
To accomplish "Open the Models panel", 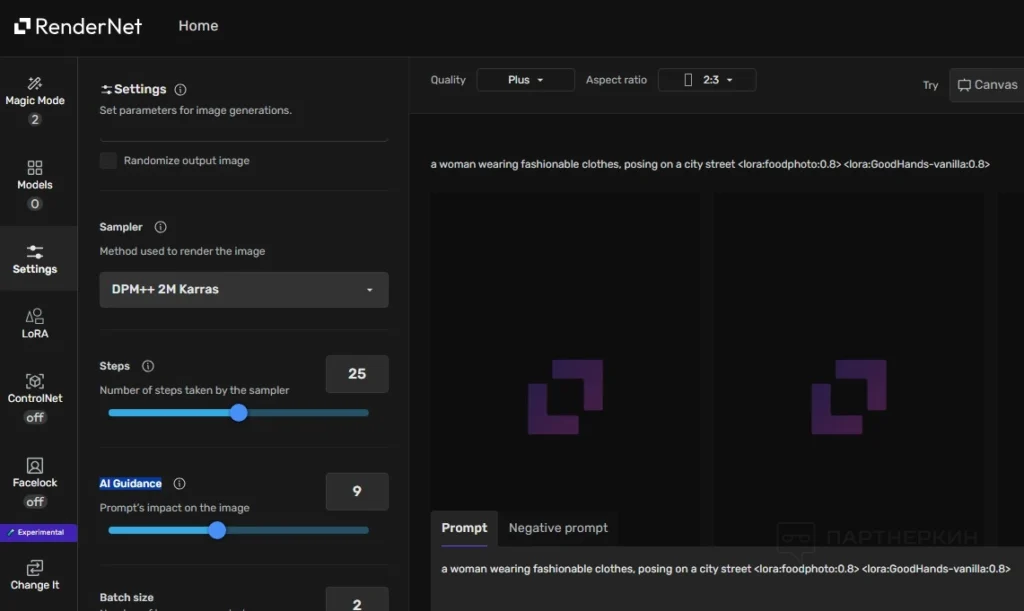I will pos(35,184).
